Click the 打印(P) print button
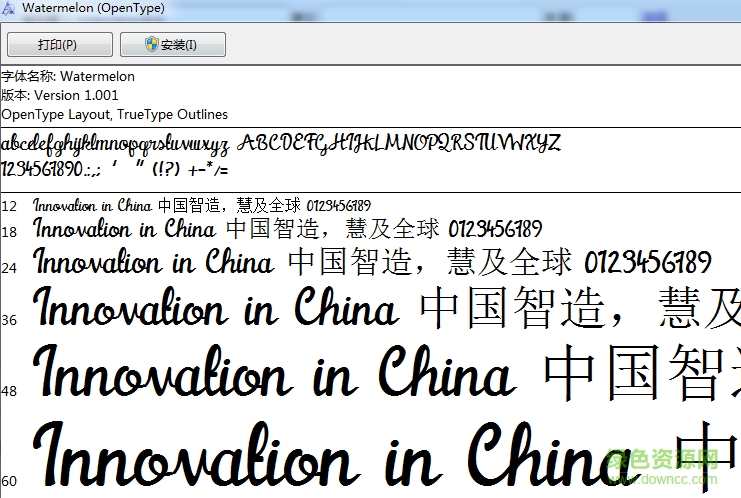Viewport: 741px width, 498px height. click(x=60, y=44)
